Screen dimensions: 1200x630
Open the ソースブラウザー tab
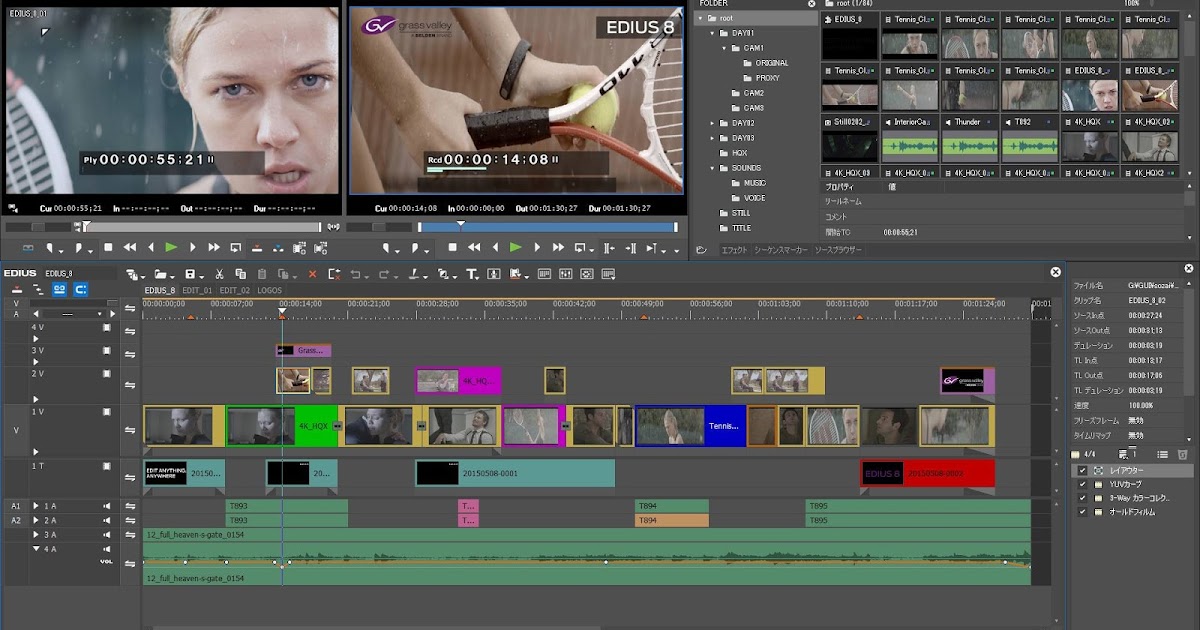click(x=838, y=249)
